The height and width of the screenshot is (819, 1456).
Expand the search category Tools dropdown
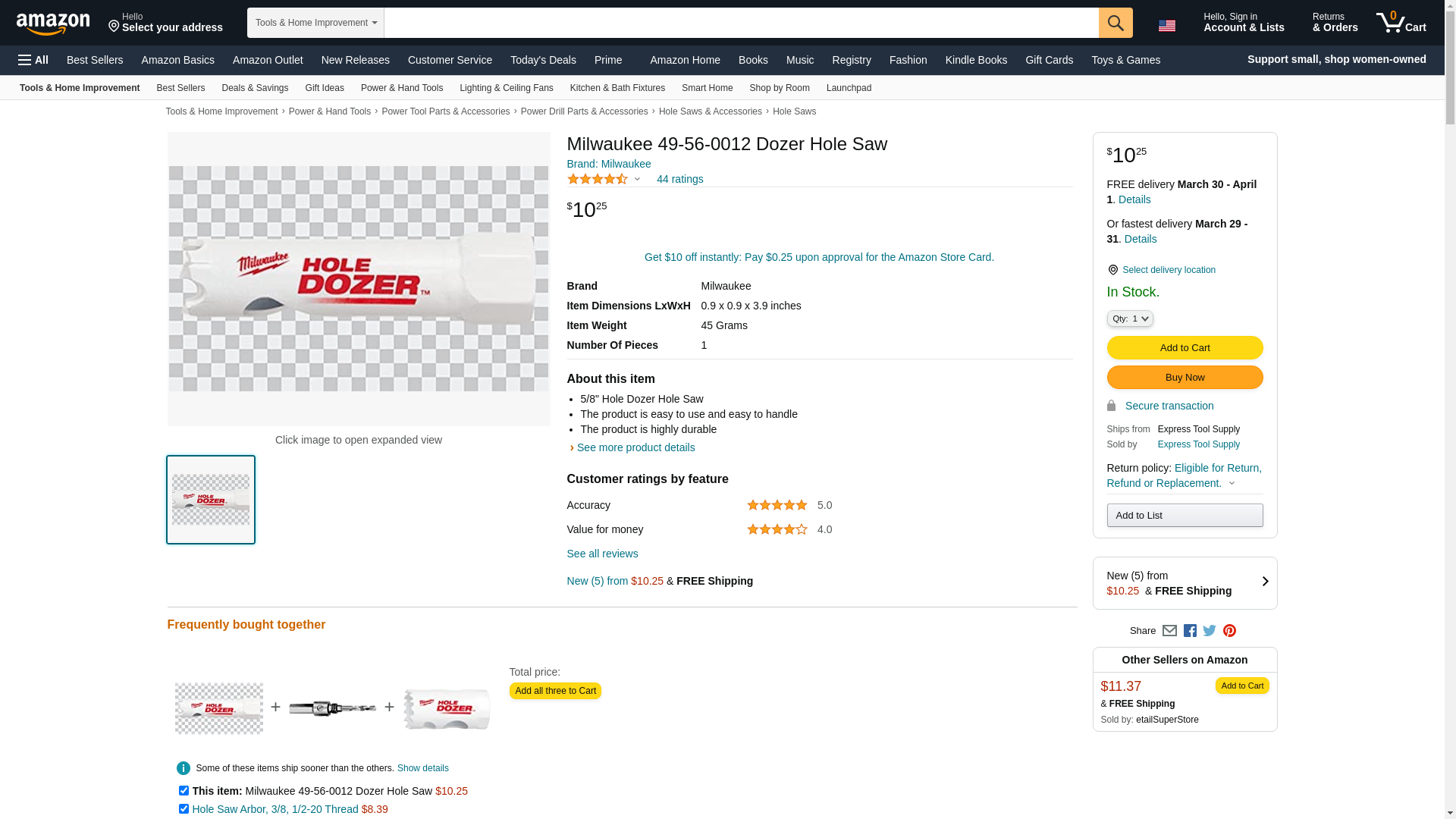(x=315, y=23)
